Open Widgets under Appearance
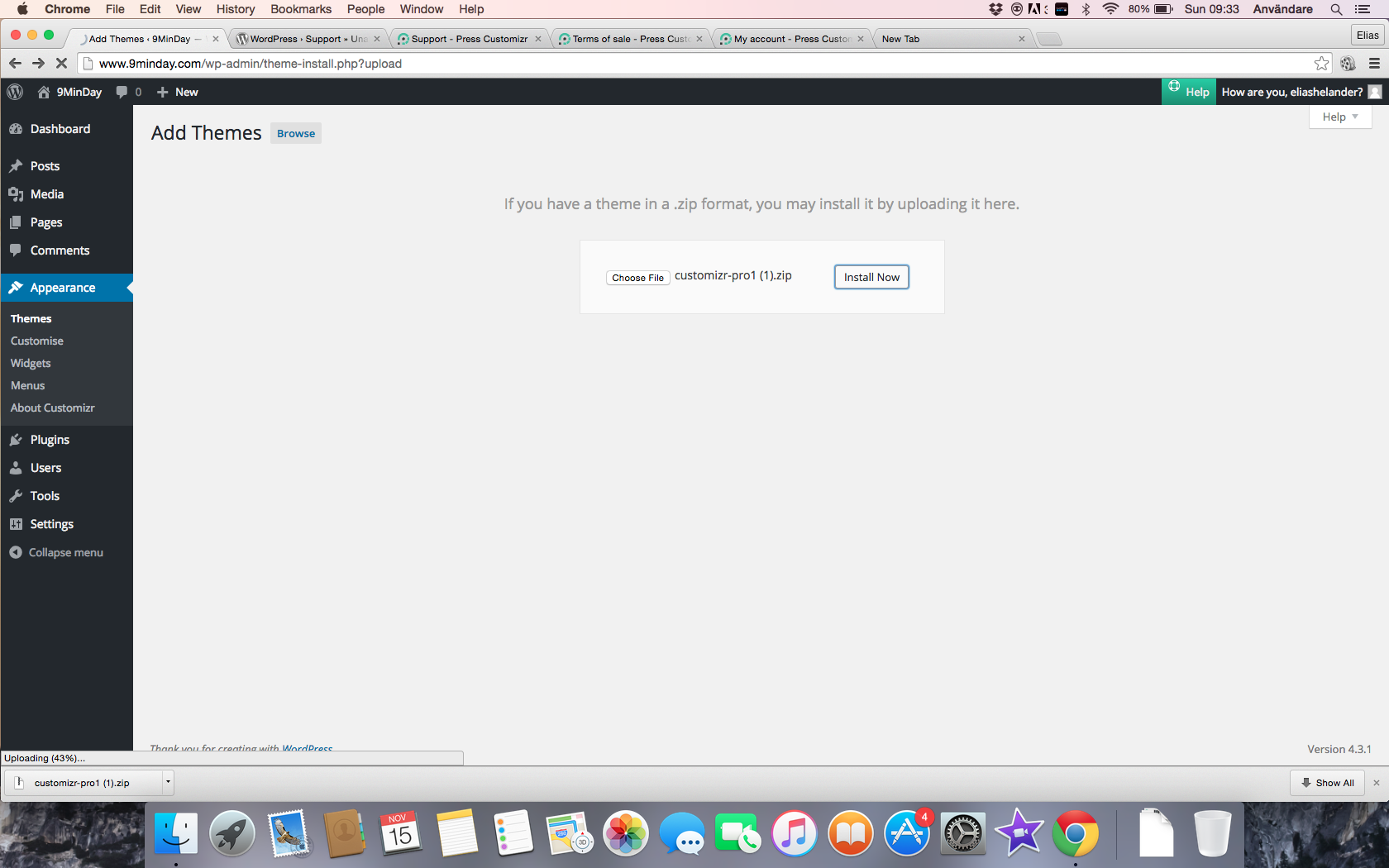 coord(31,363)
